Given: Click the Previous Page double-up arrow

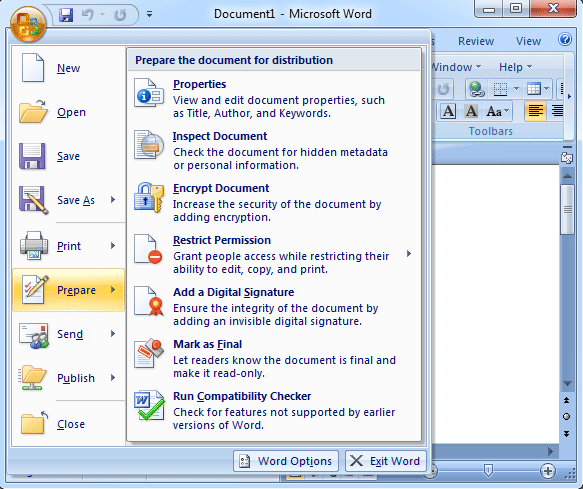Looking at the screenshot, I should point(566,400).
